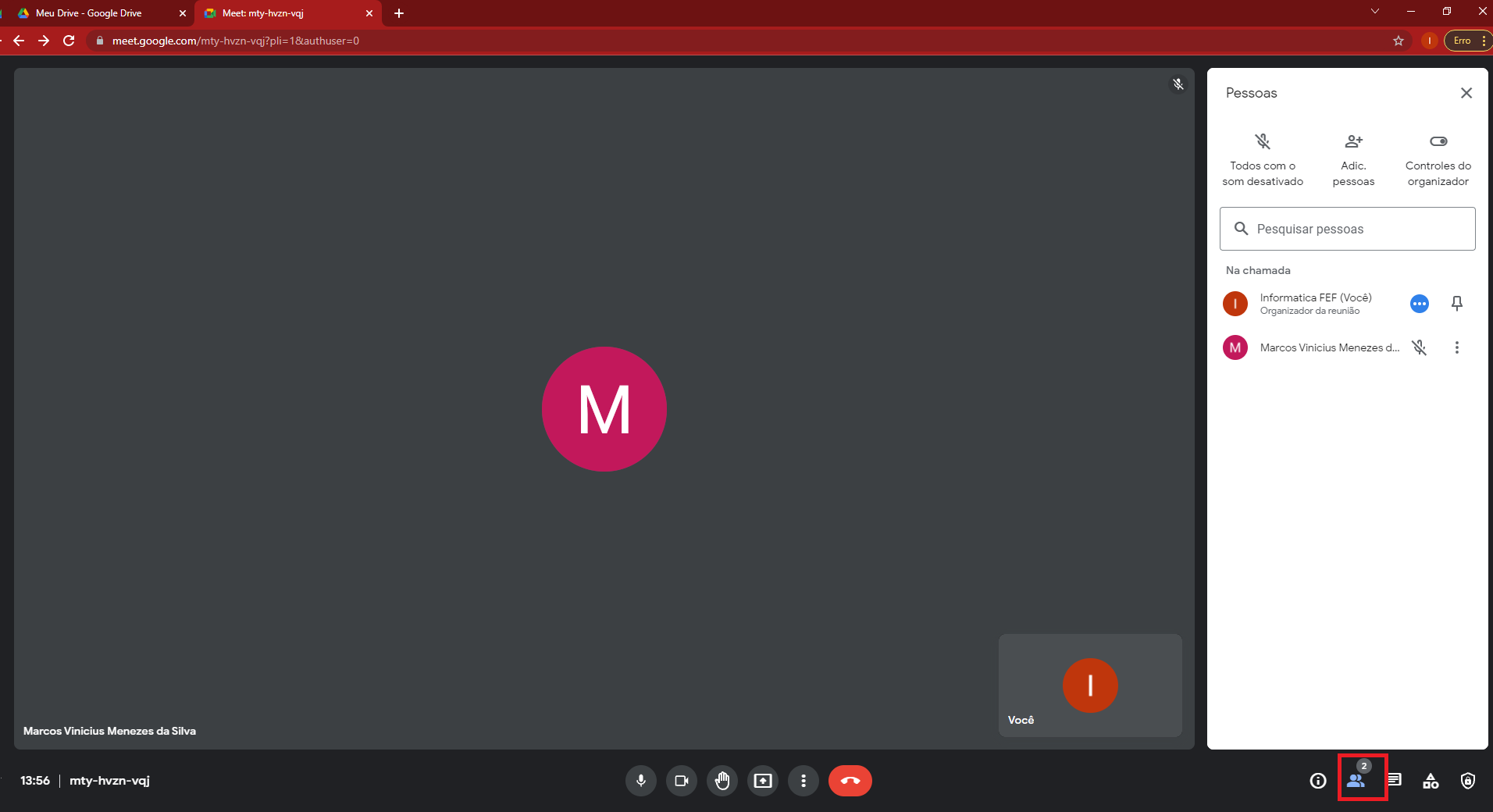This screenshot has width=1493, height=812.
Task: Pin Informatica FEF using the pin icon
Action: click(1457, 304)
